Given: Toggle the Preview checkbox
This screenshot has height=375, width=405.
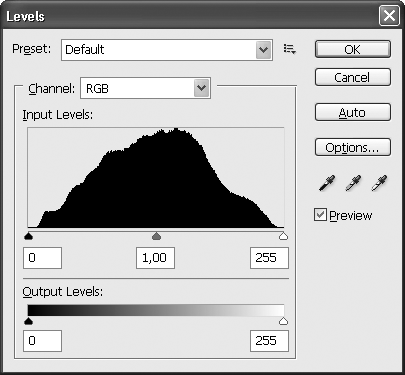Looking at the screenshot, I should point(320,215).
